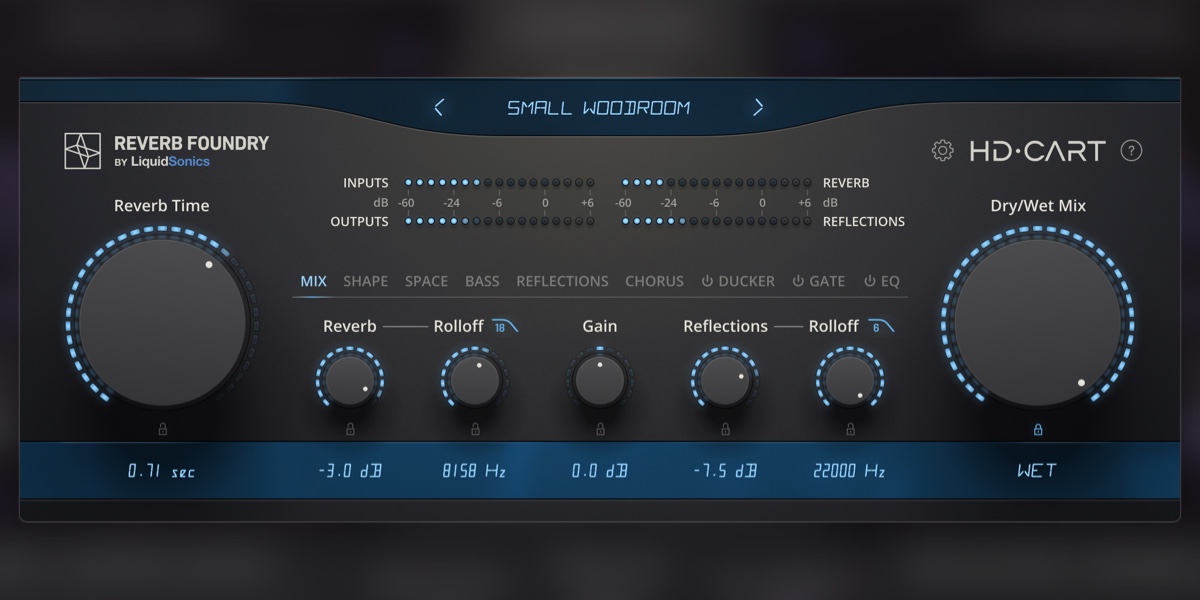Image resolution: width=1200 pixels, height=600 pixels.
Task: Open the settings gear icon
Action: click(942, 151)
